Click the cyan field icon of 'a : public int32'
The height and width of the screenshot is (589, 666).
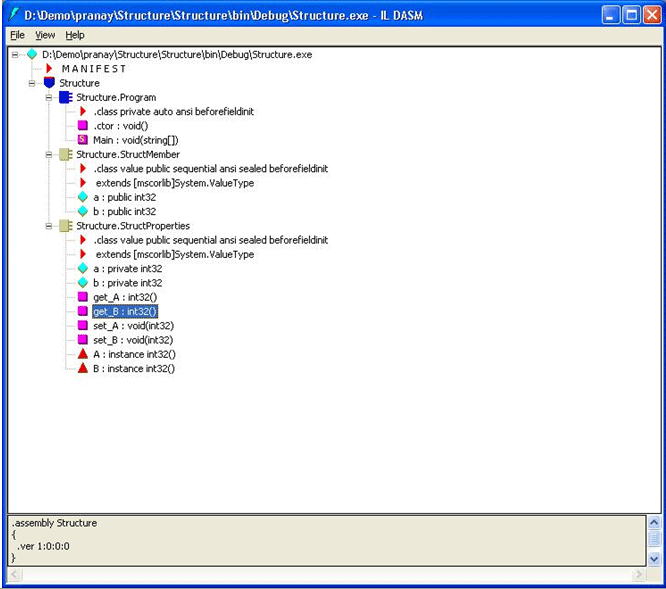point(83,197)
